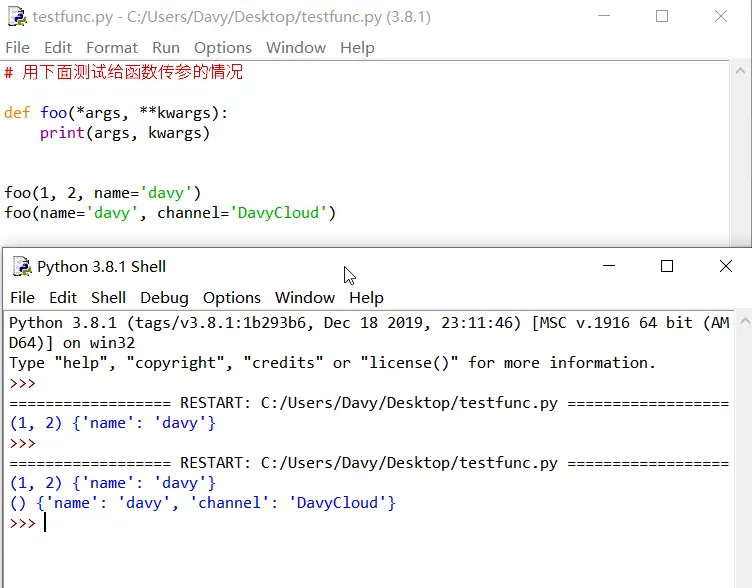Click the Chinese comment line in editor
This screenshot has width=752, height=588.
click(124, 72)
